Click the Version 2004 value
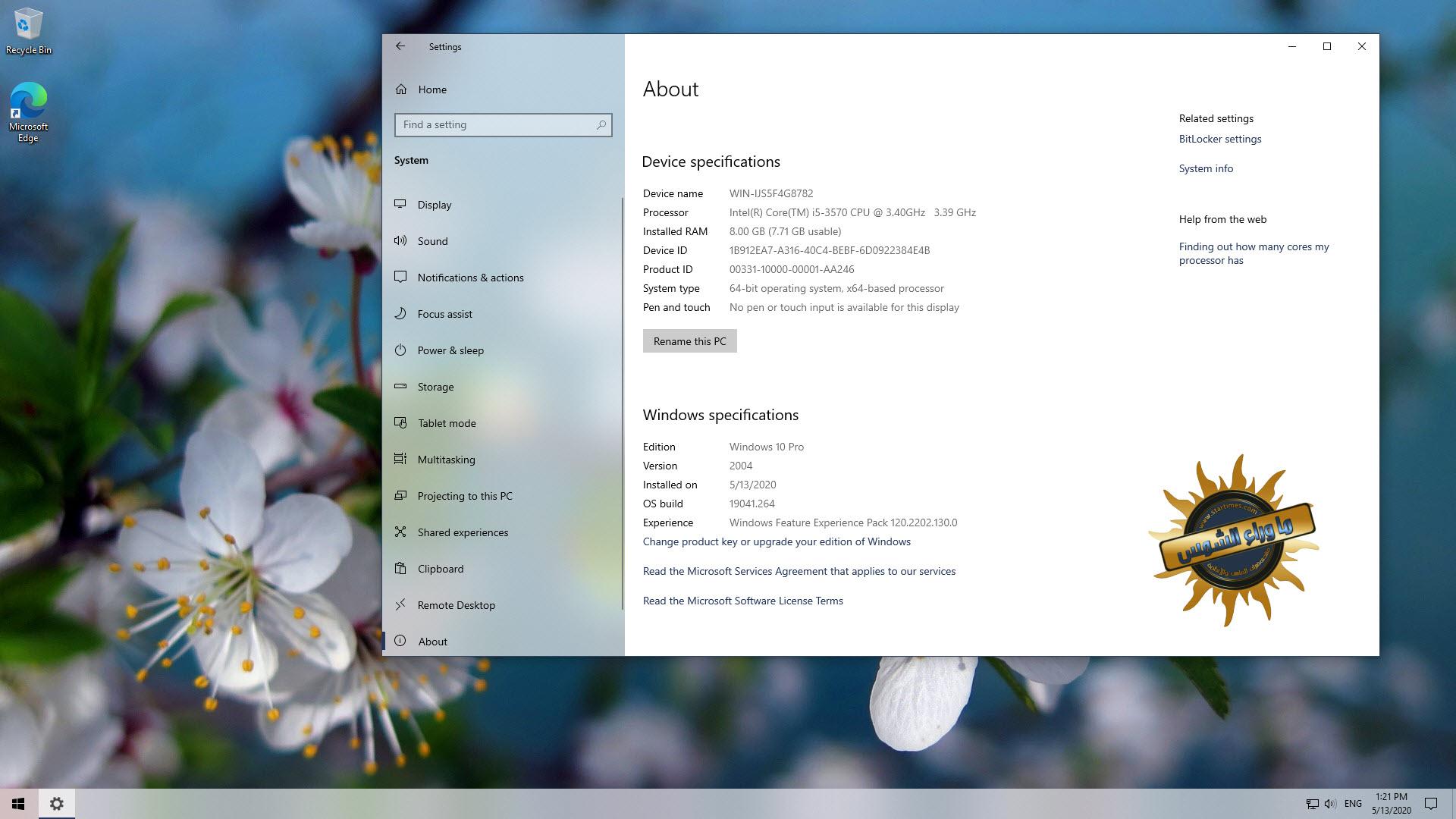Screen dimensions: 1456x819 [x=741, y=466]
